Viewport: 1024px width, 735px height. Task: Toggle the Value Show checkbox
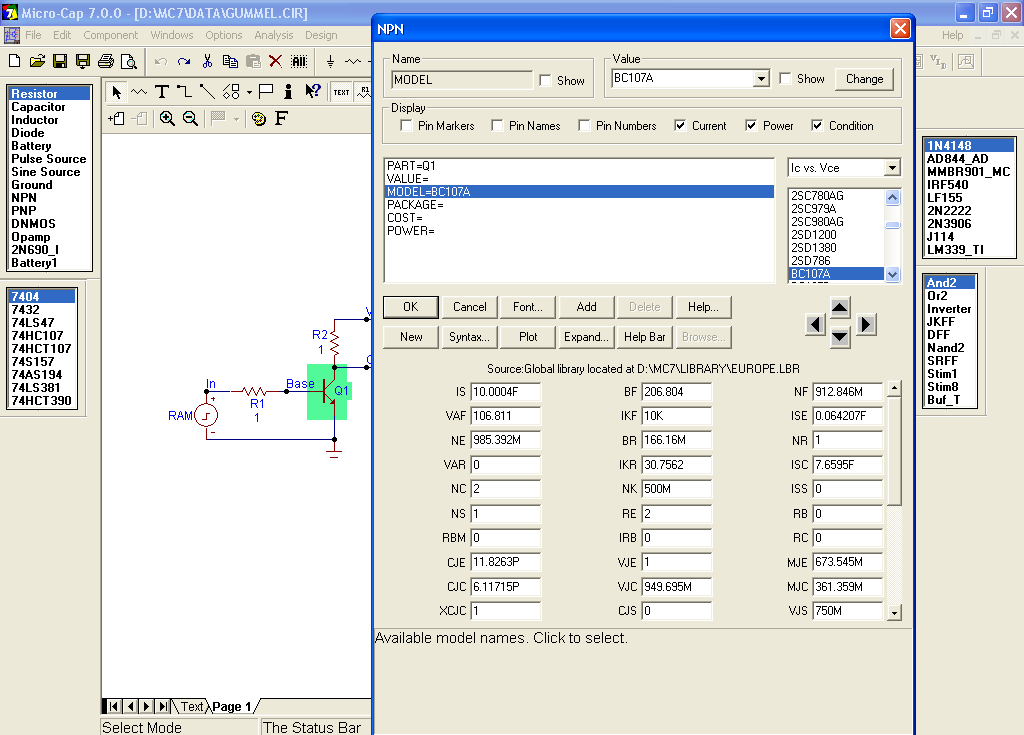(x=786, y=78)
